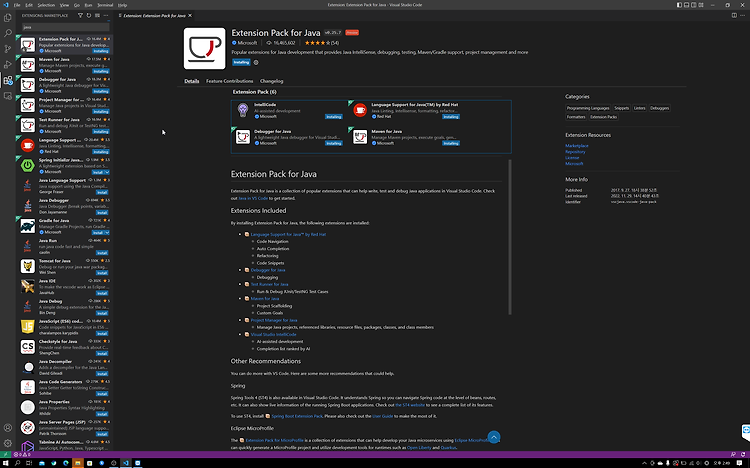Toggle Panel layout button in title bar
The image size is (750, 468).
click(x=686, y=5)
